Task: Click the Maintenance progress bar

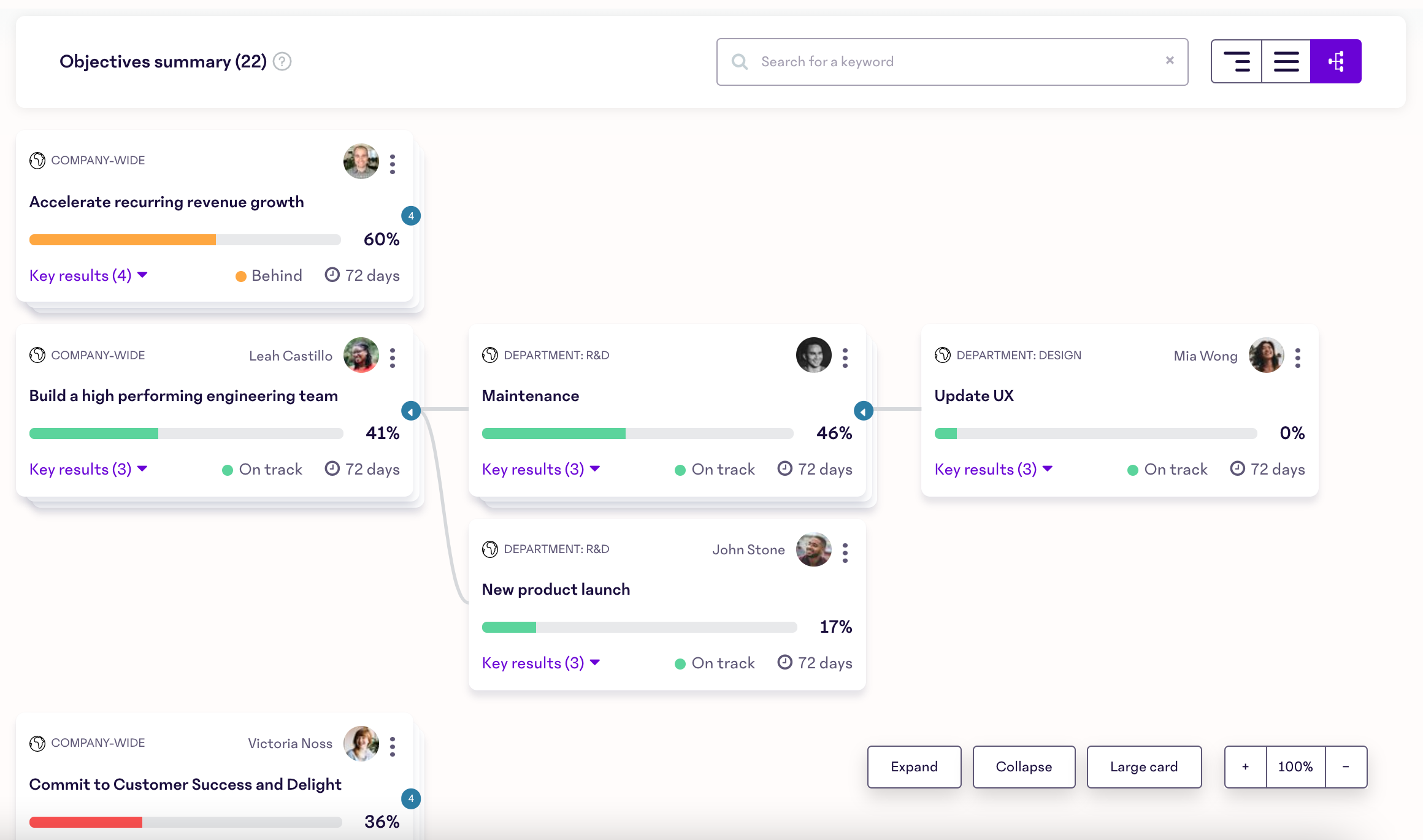Action: pos(637,433)
